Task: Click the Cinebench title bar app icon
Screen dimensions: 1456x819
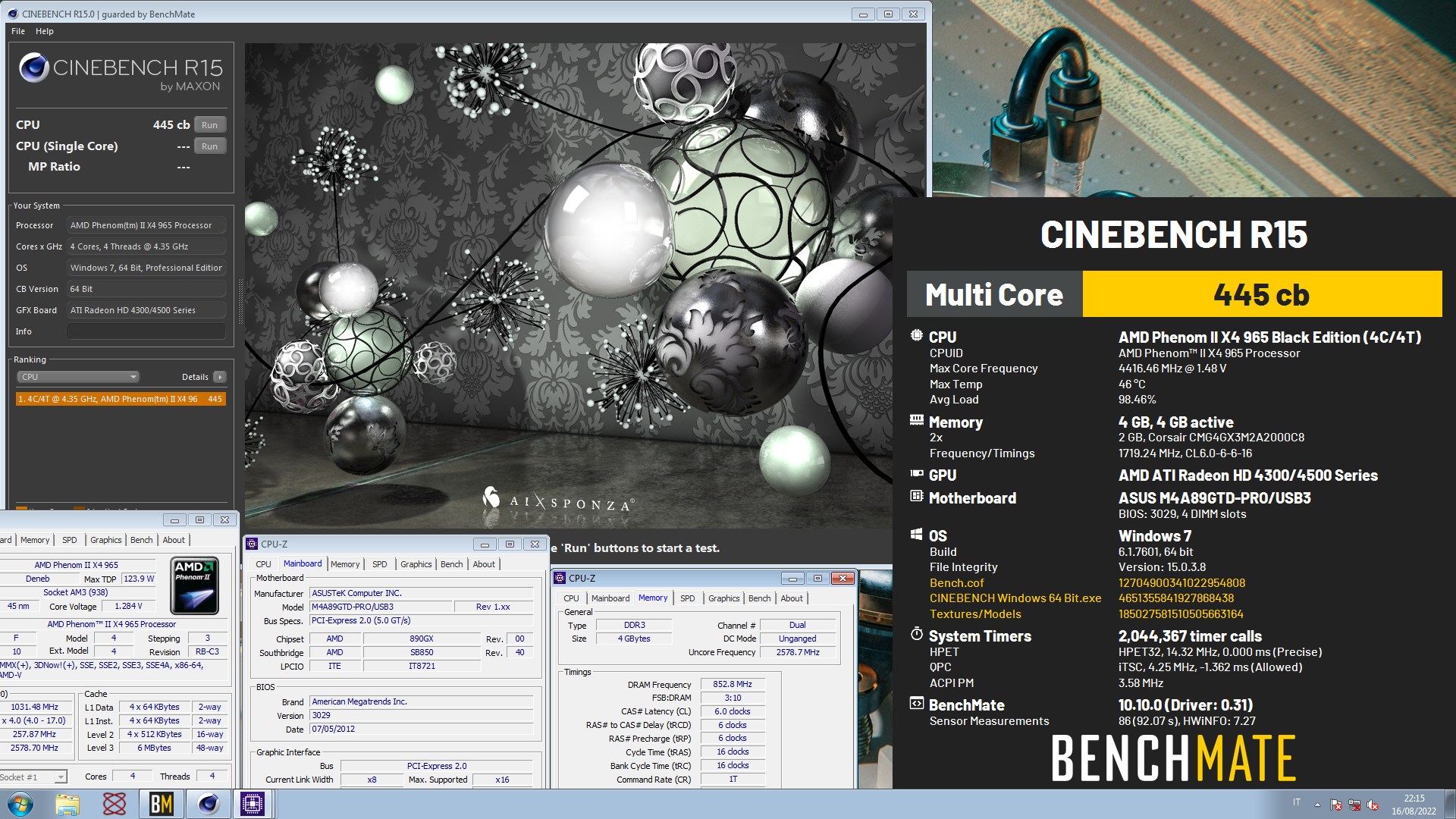Action: (x=13, y=14)
